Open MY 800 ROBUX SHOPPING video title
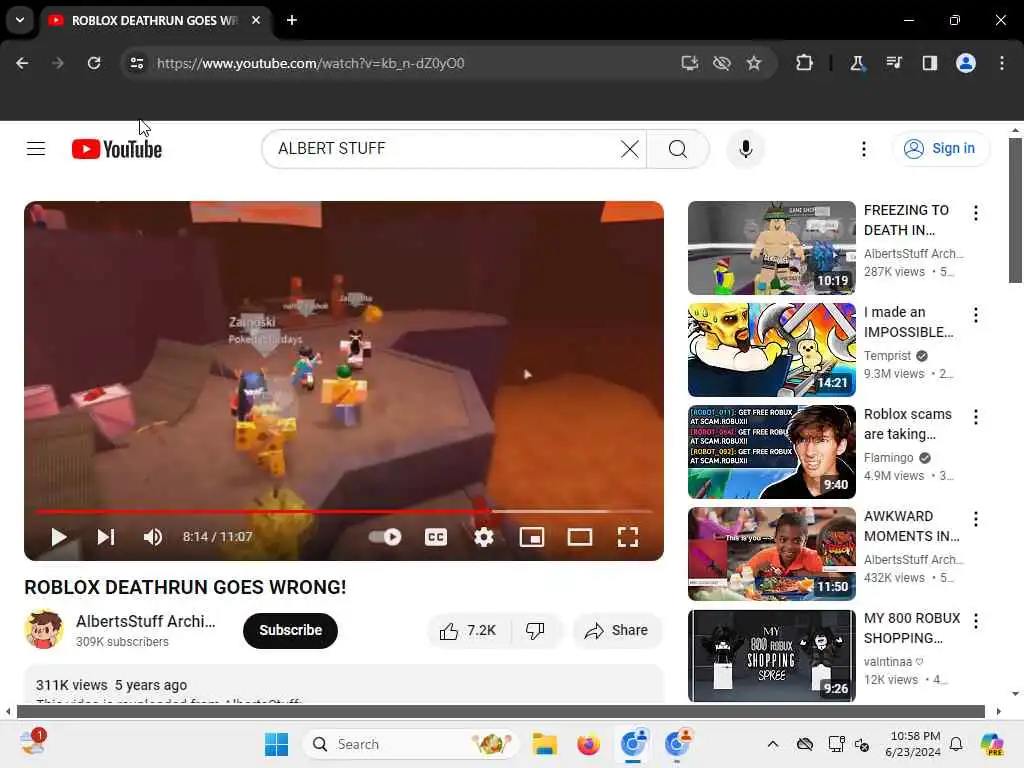This screenshot has height=768, width=1024. point(912,628)
